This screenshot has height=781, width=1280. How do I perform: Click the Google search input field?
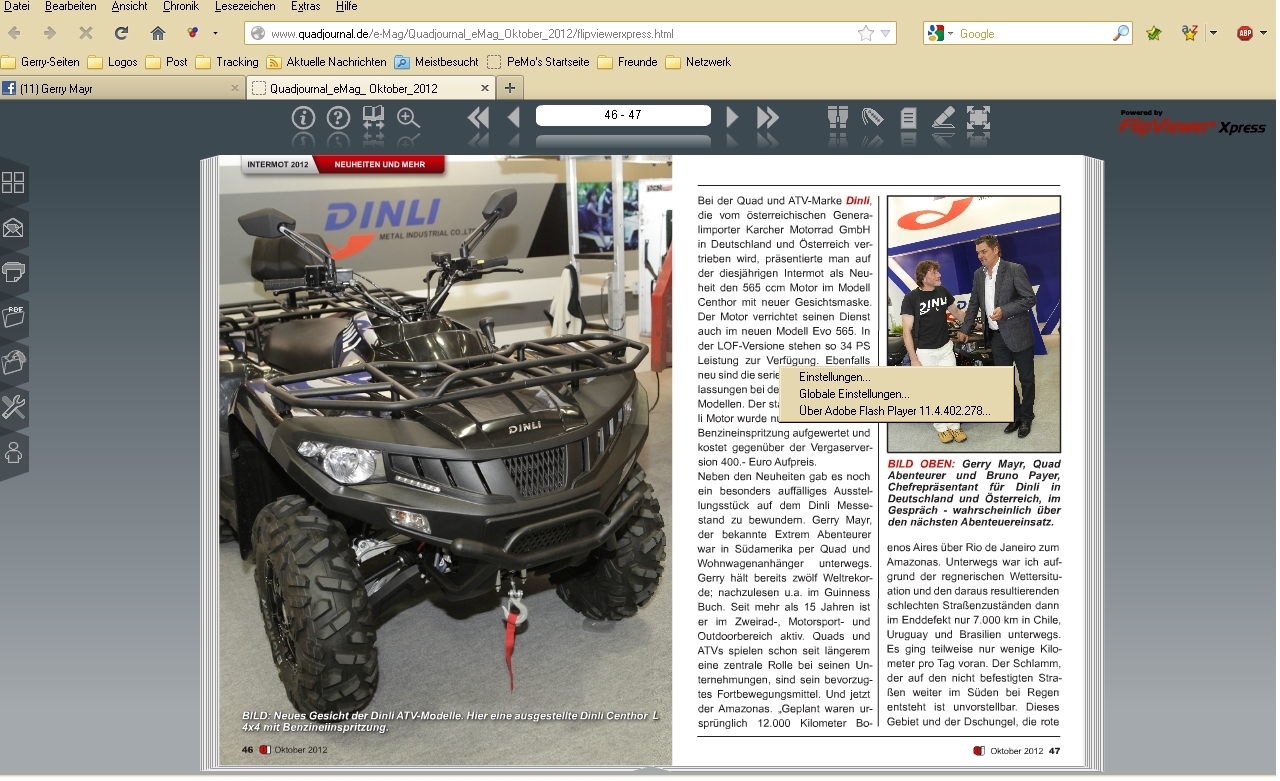click(1033, 33)
